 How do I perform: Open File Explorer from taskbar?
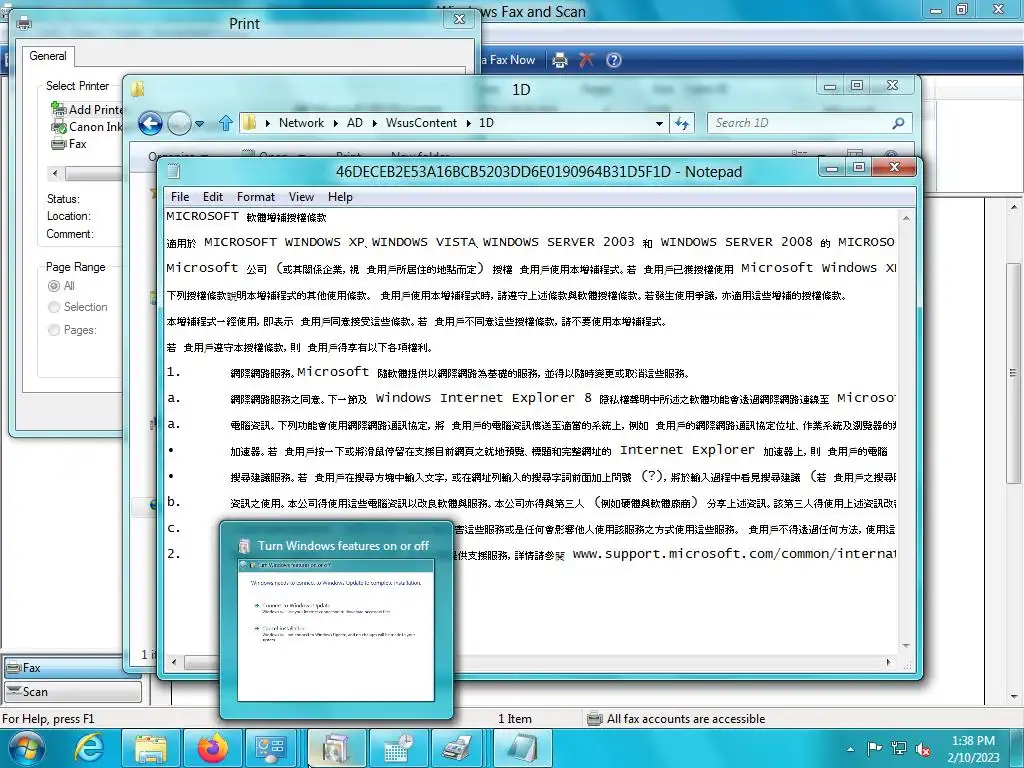151,748
